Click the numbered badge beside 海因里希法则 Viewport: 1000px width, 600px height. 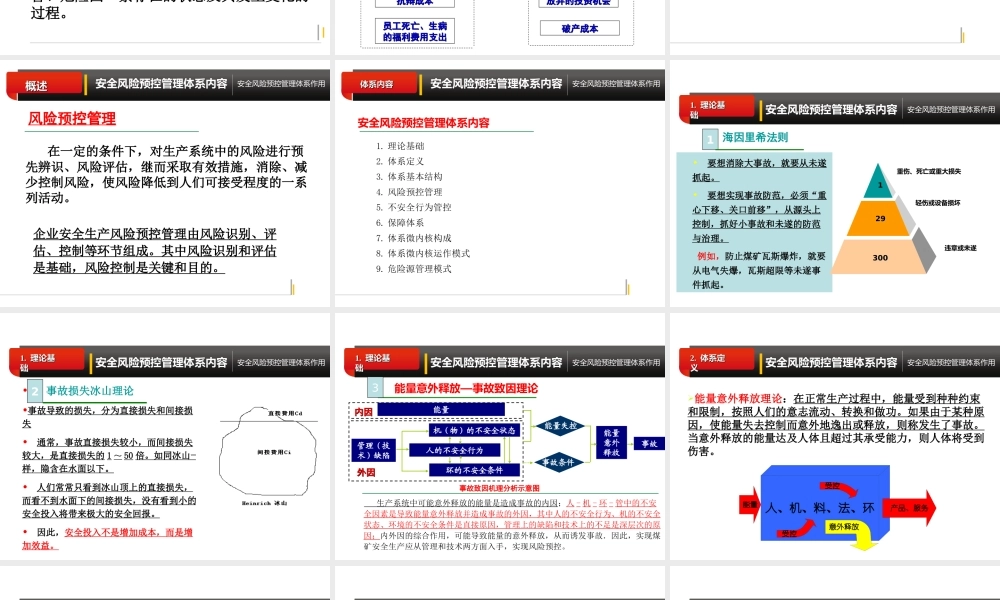point(709,140)
